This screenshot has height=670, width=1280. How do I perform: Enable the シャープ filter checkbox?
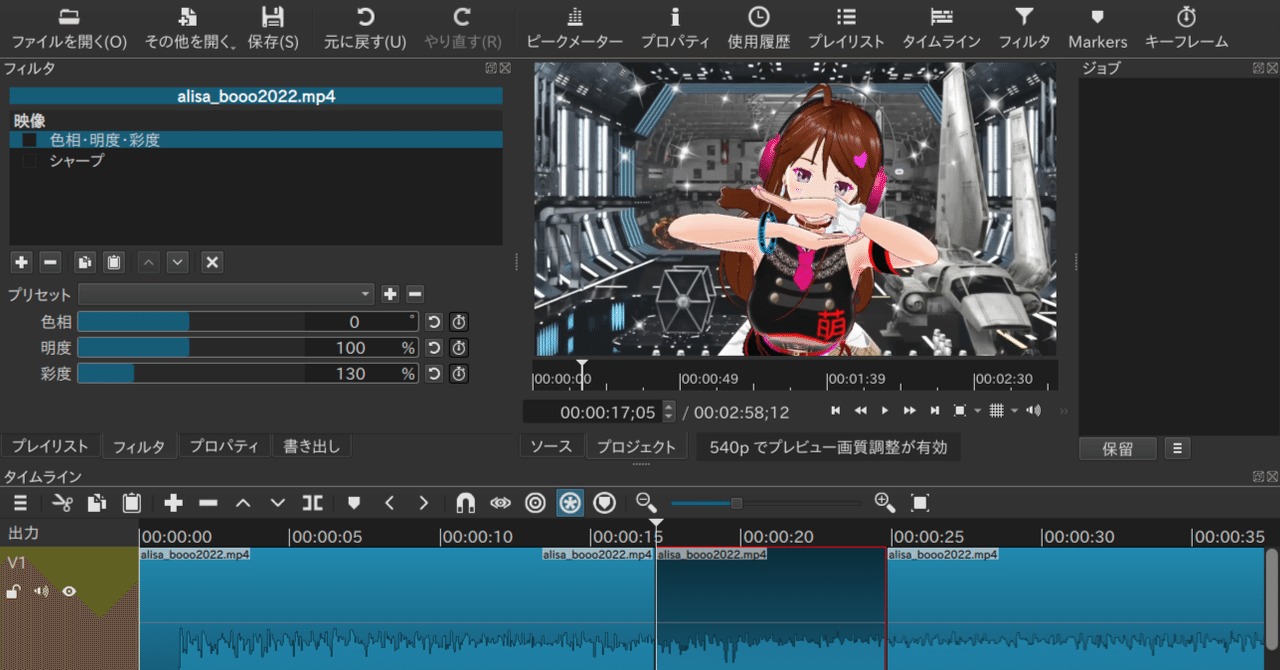28,159
